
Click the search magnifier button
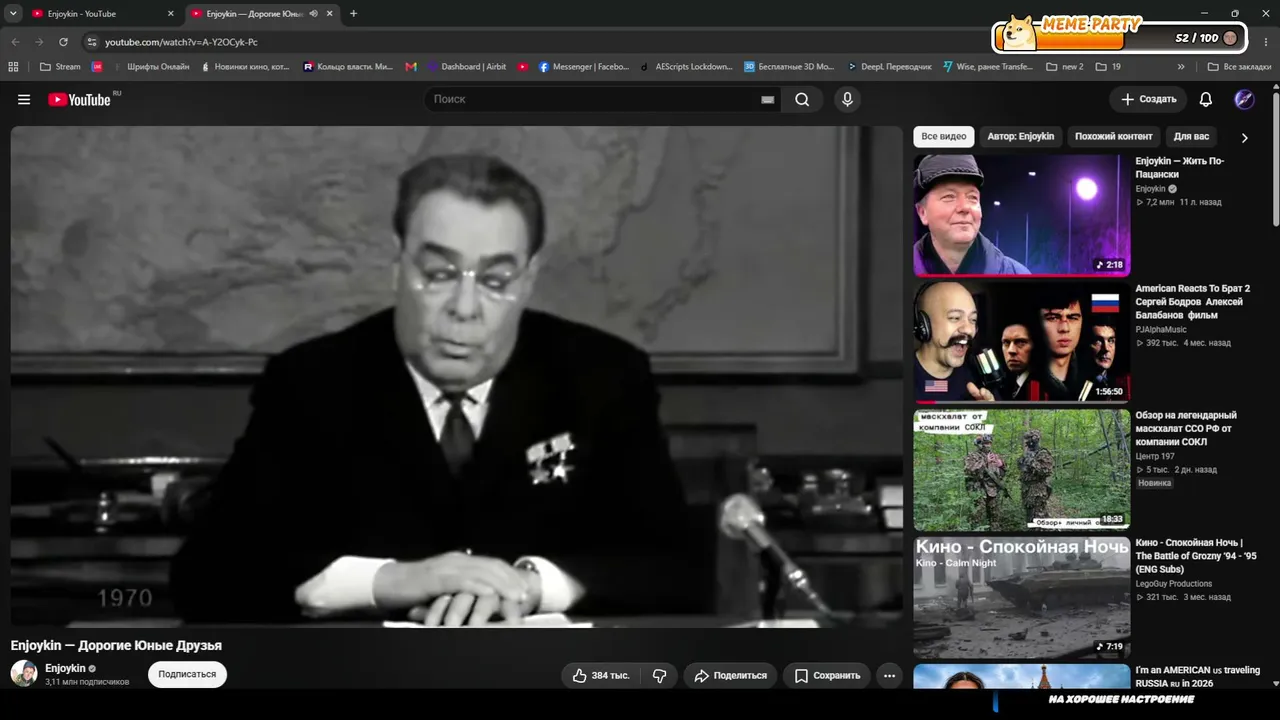coord(802,99)
